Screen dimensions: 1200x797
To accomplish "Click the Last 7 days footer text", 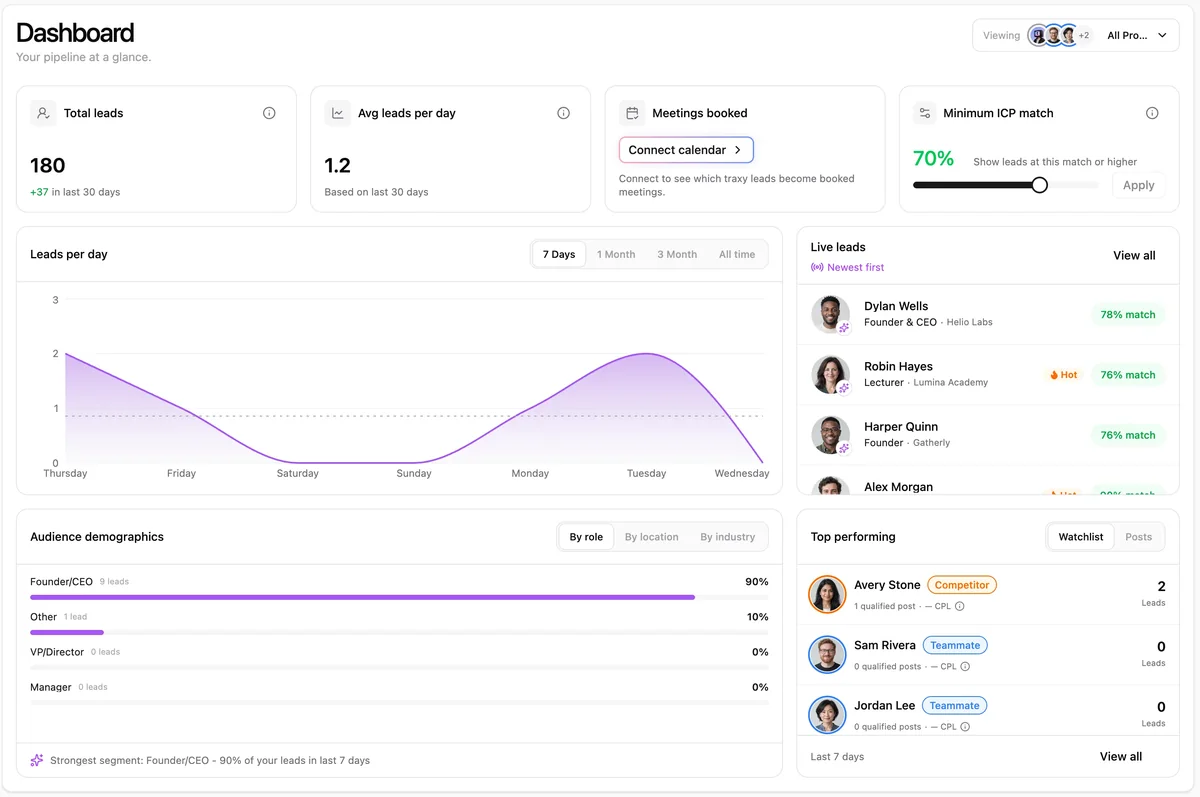I will pos(837,757).
